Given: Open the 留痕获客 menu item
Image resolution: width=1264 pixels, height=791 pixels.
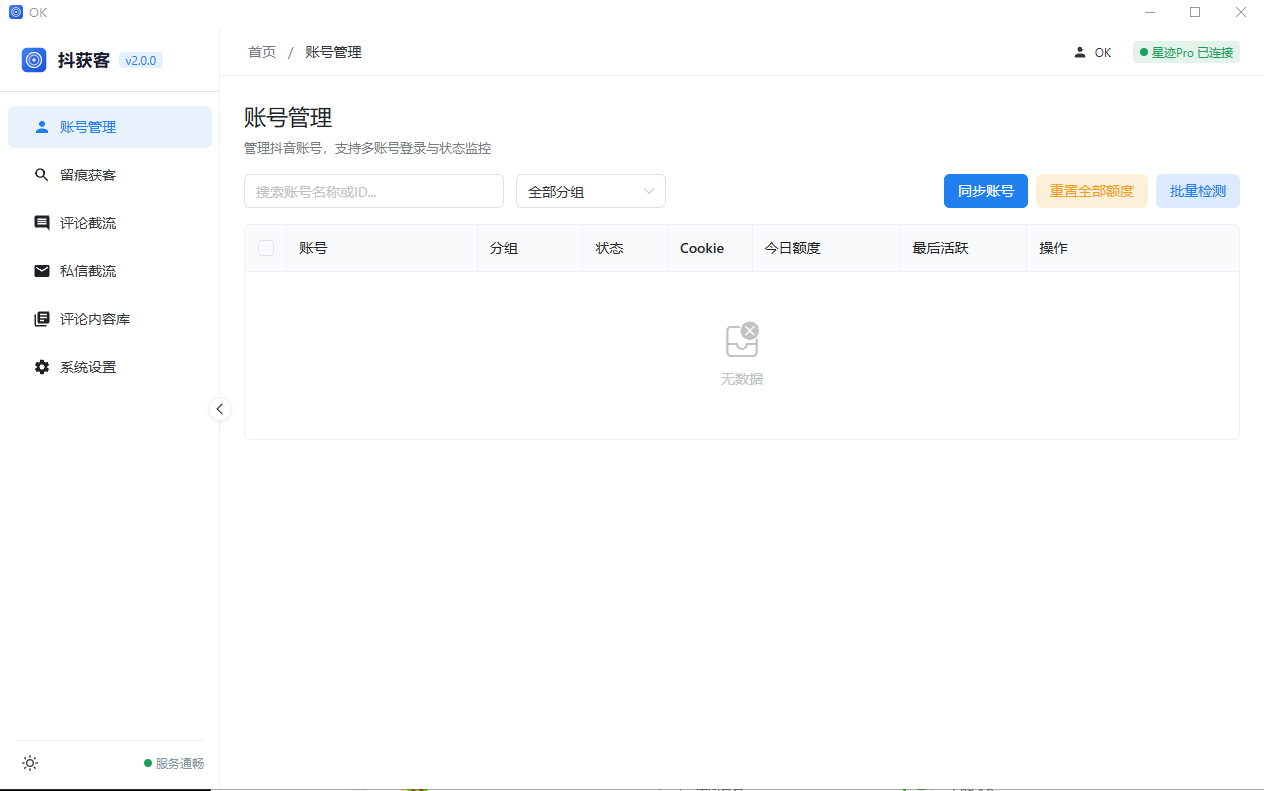Looking at the screenshot, I should point(110,175).
